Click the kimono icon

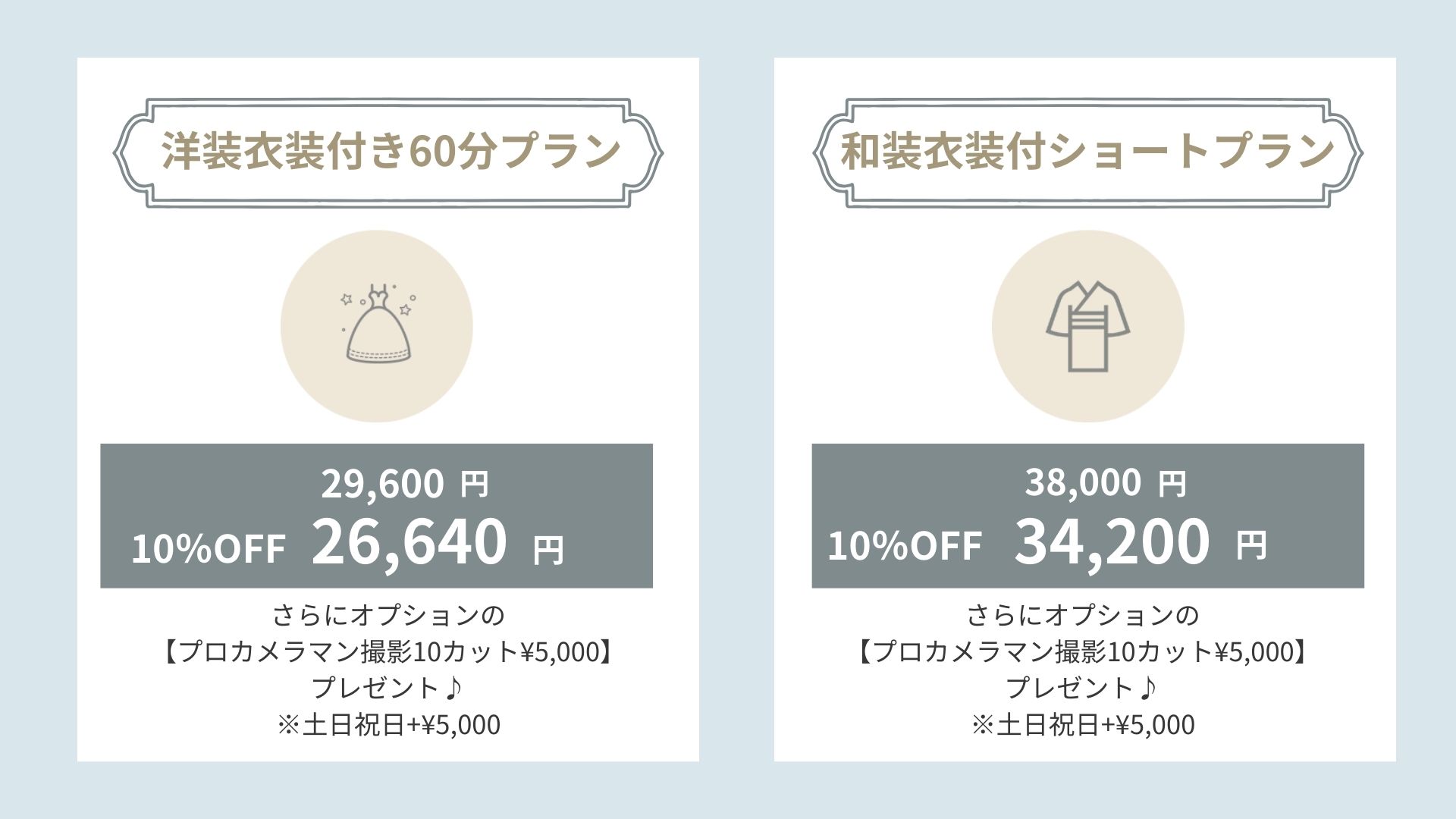1087,327
